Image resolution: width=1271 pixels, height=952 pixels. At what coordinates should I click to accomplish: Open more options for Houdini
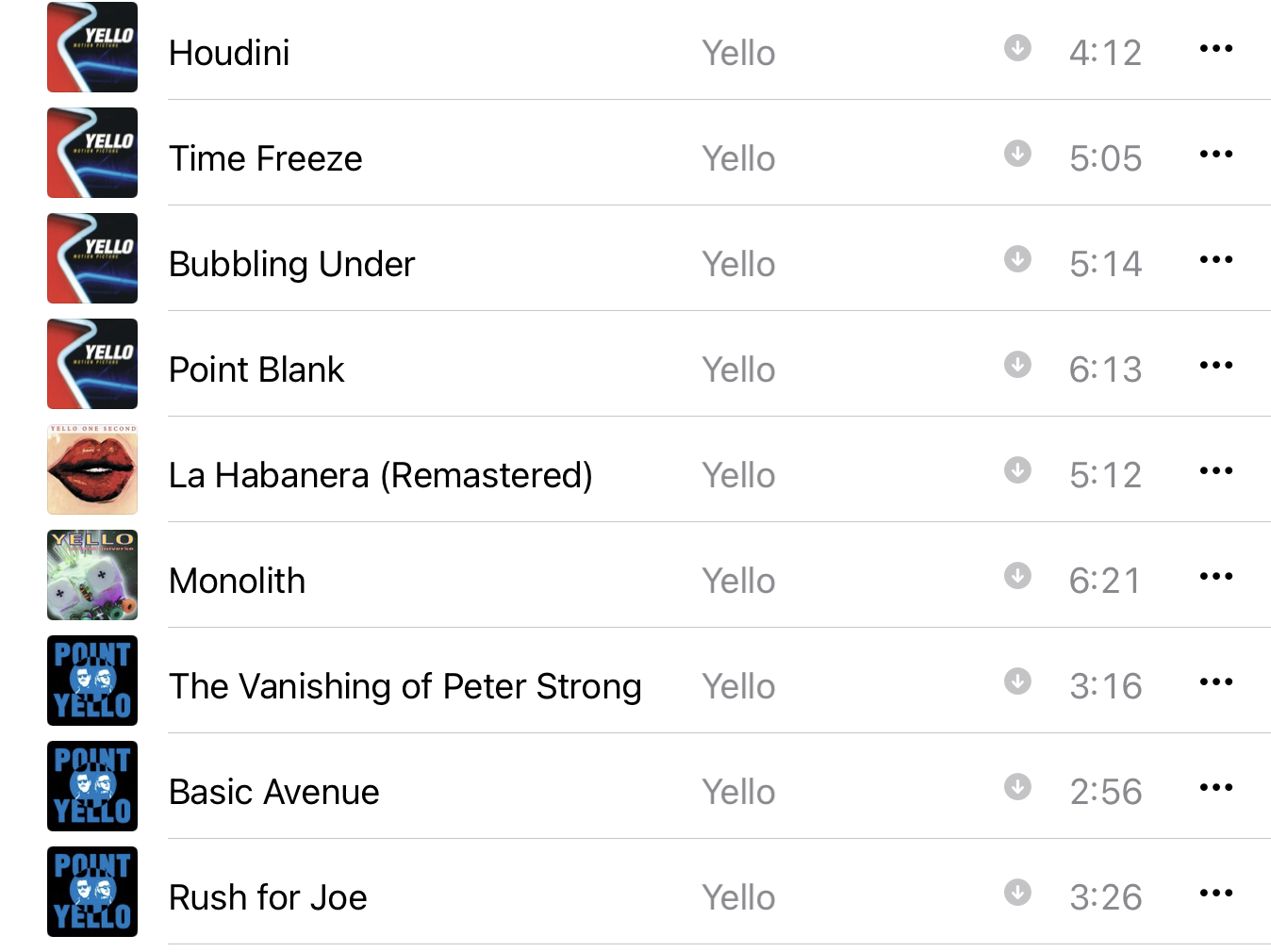(1215, 48)
